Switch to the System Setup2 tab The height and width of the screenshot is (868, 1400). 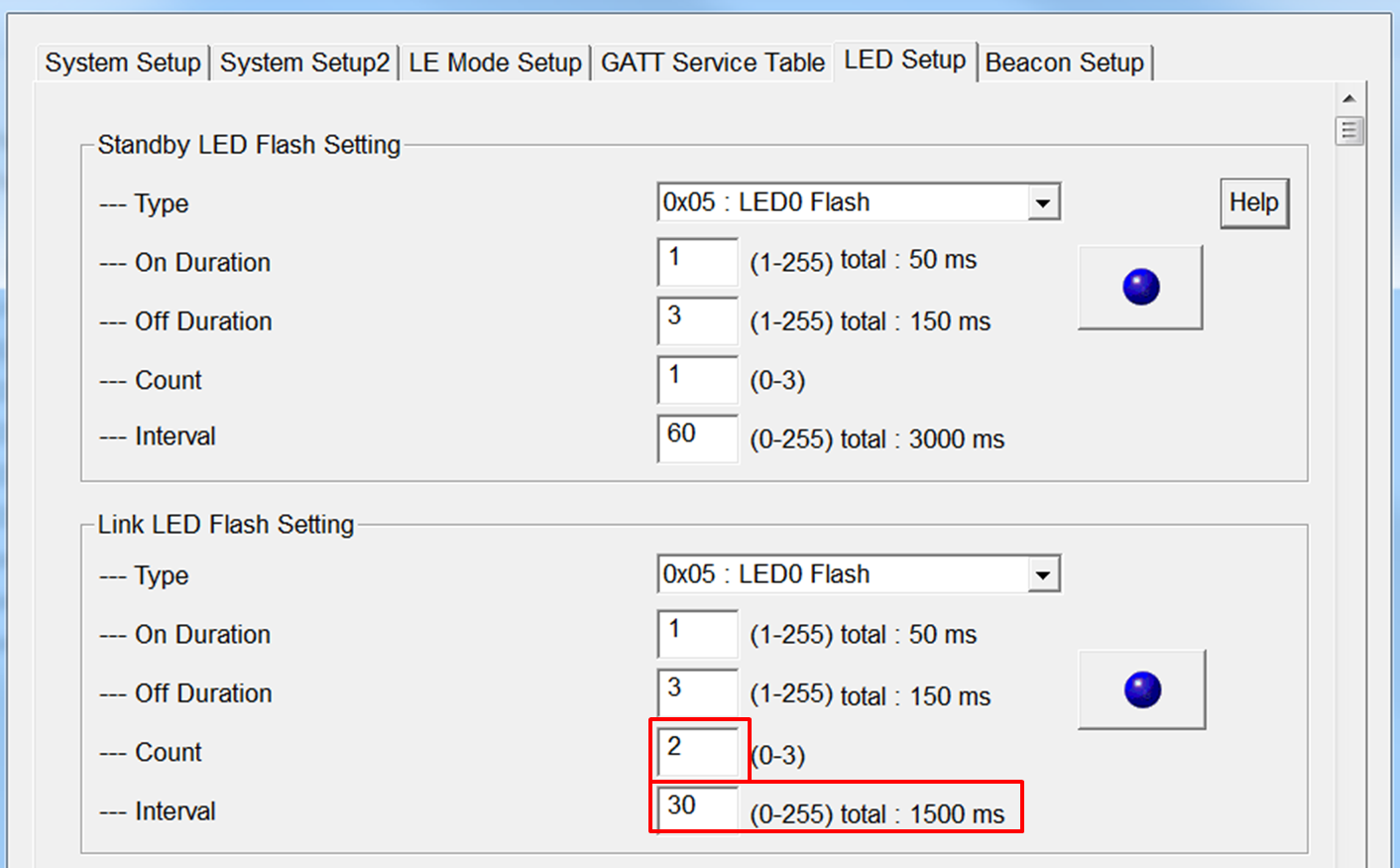(x=304, y=62)
